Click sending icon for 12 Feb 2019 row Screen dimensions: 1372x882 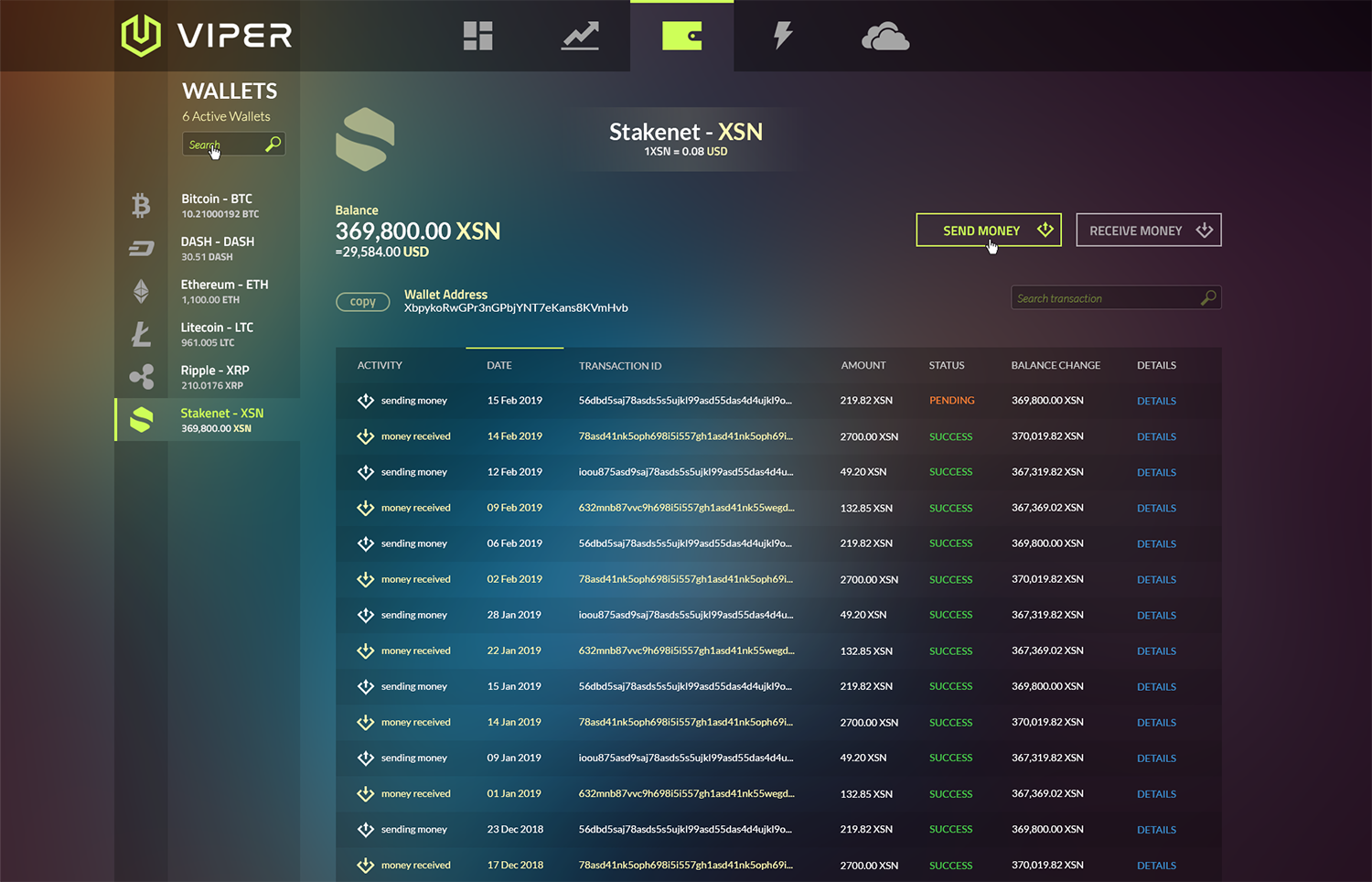pos(366,472)
